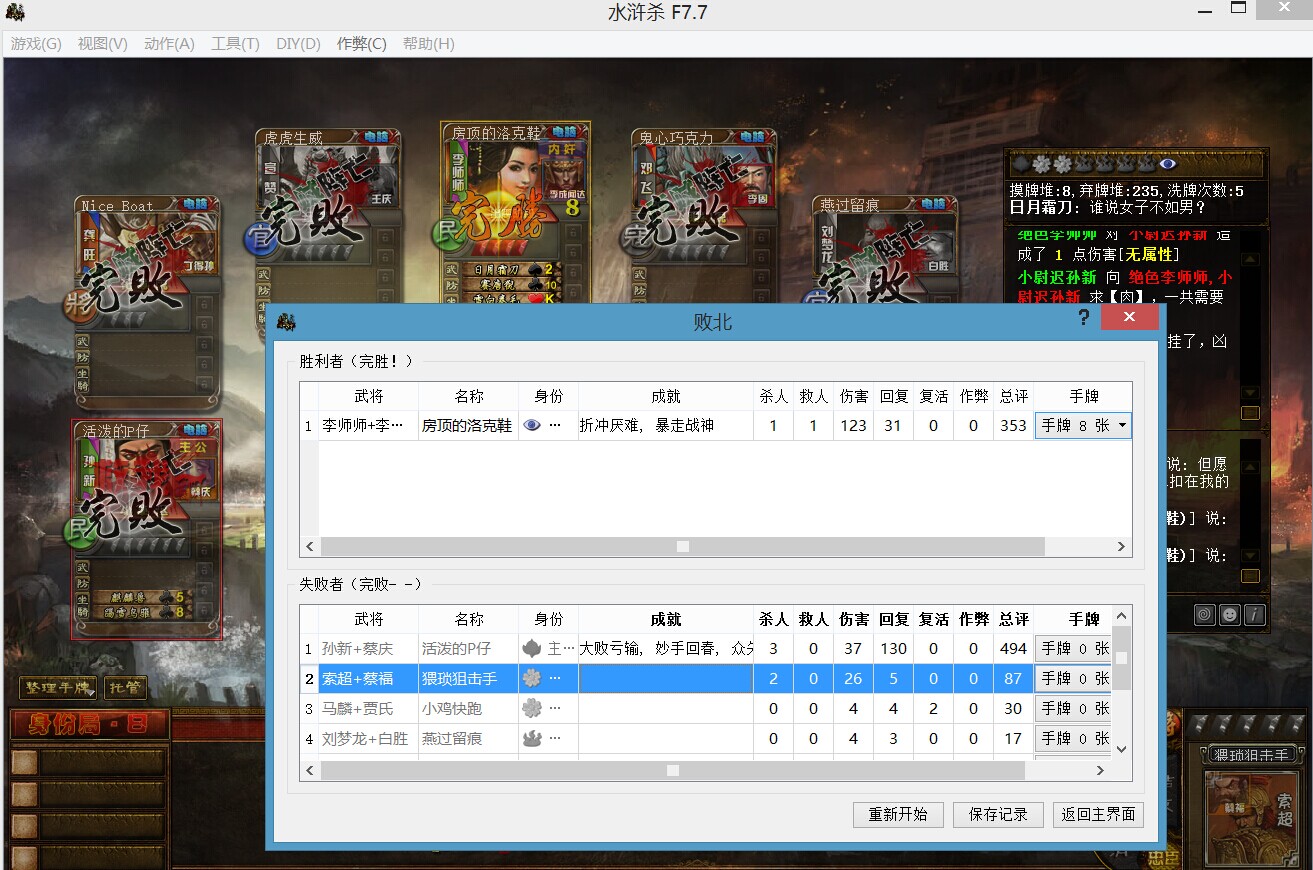The width and height of the screenshot is (1313, 870).
Task: Click the smiley emoticon icon below chat
Action: (1229, 614)
